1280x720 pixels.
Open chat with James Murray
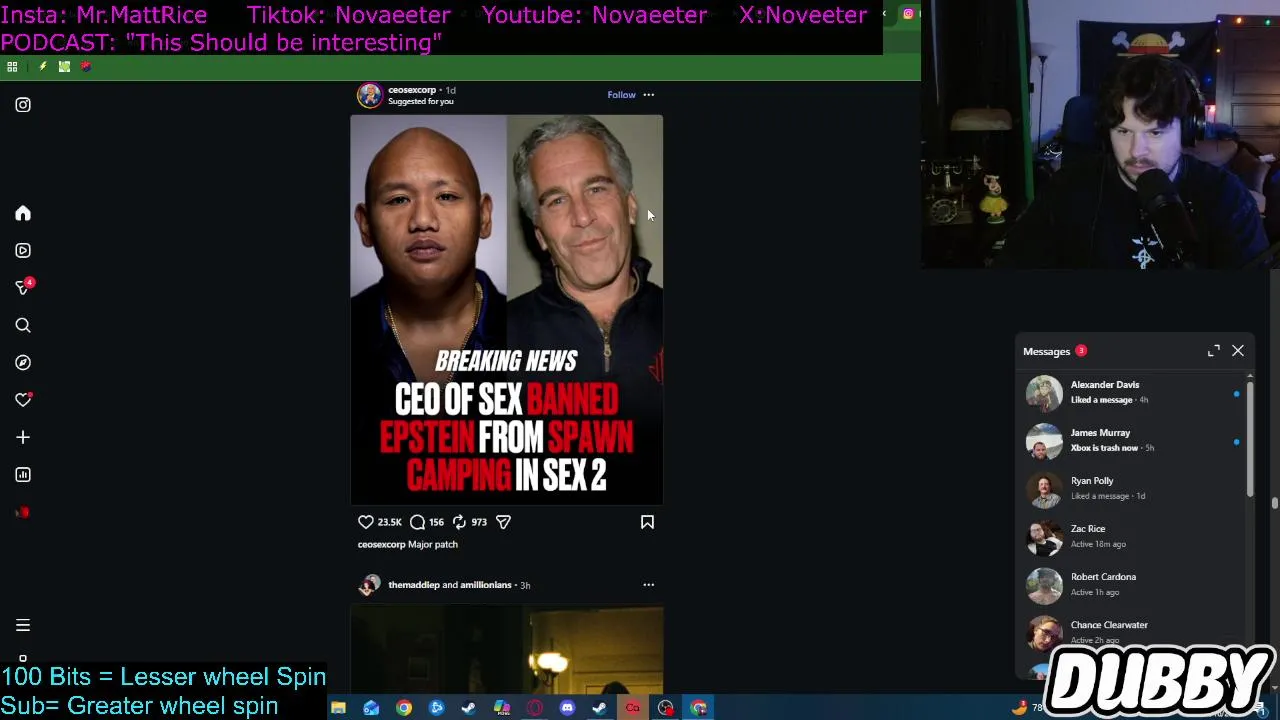[x=1133, y=441]
